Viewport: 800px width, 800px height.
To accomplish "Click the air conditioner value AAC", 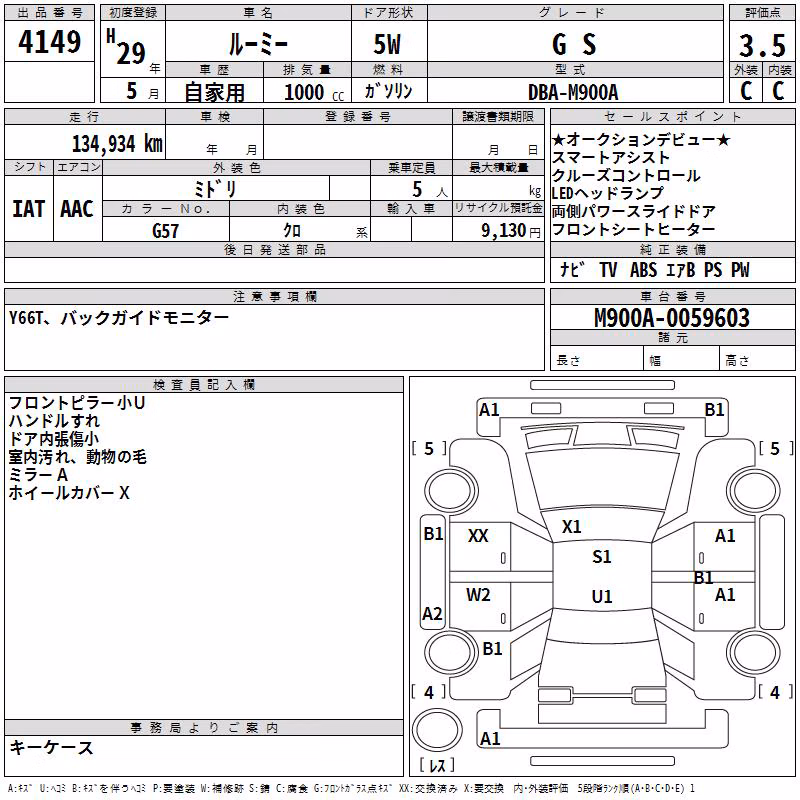I will (x=77, y=209).
